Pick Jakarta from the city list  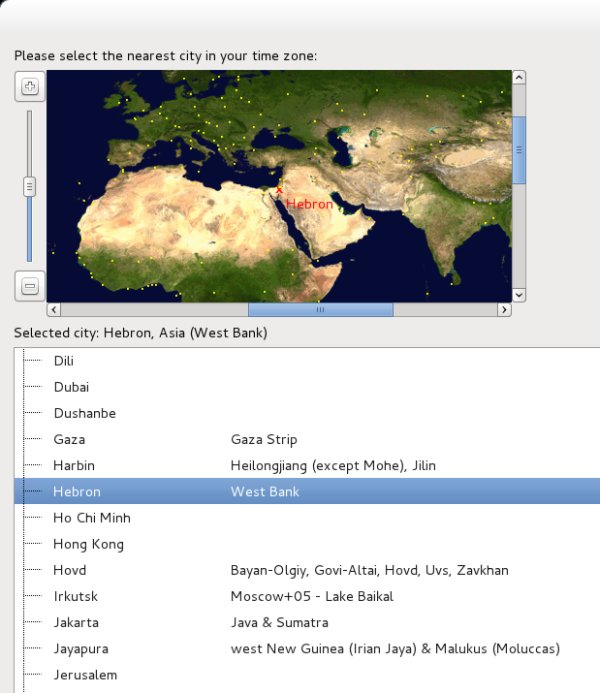coord(76,622)
